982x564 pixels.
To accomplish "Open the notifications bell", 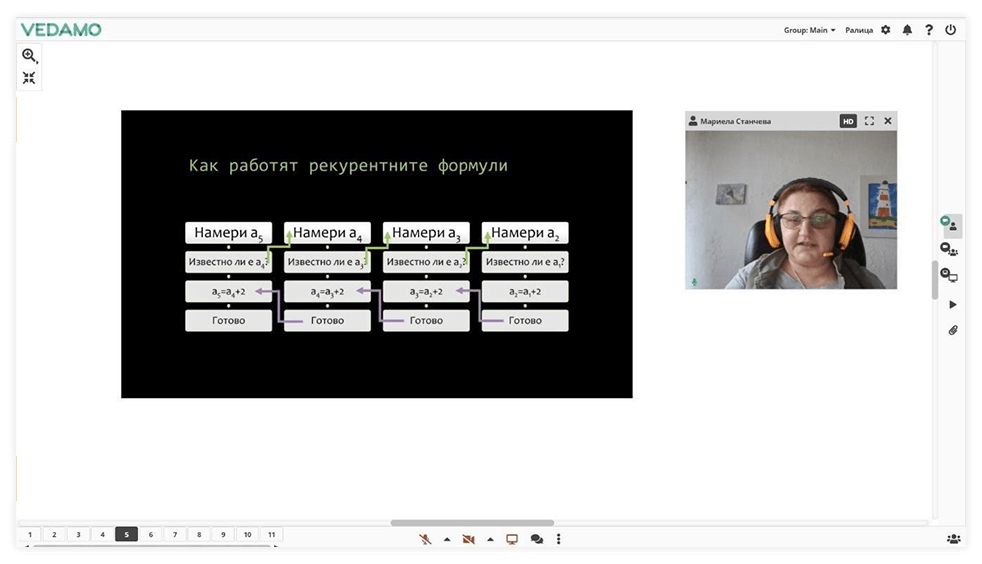I will tap(907, 30).
